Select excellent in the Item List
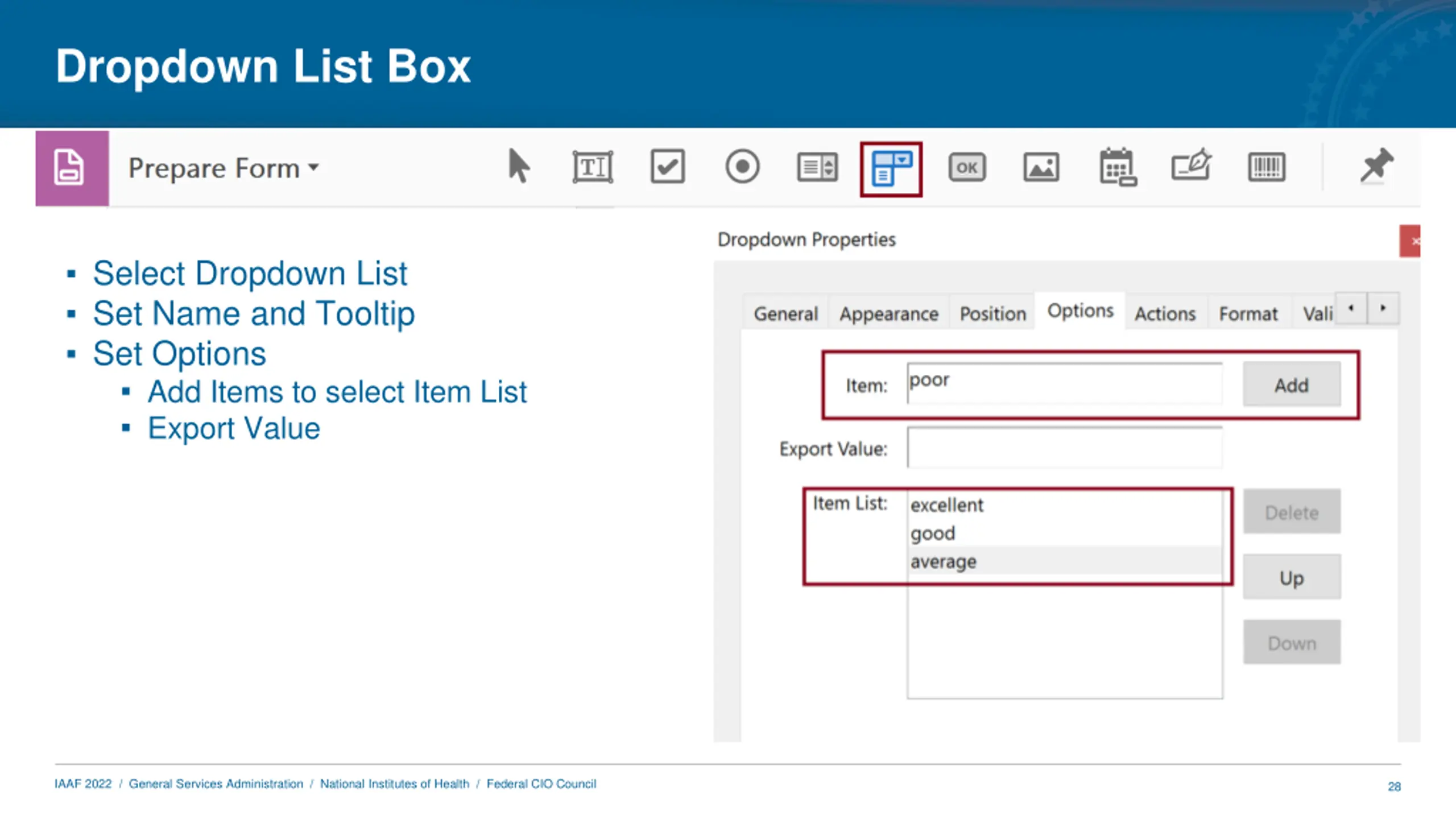The width and height of the screenshot is (1456, 819). click(x=1065, y=504)
